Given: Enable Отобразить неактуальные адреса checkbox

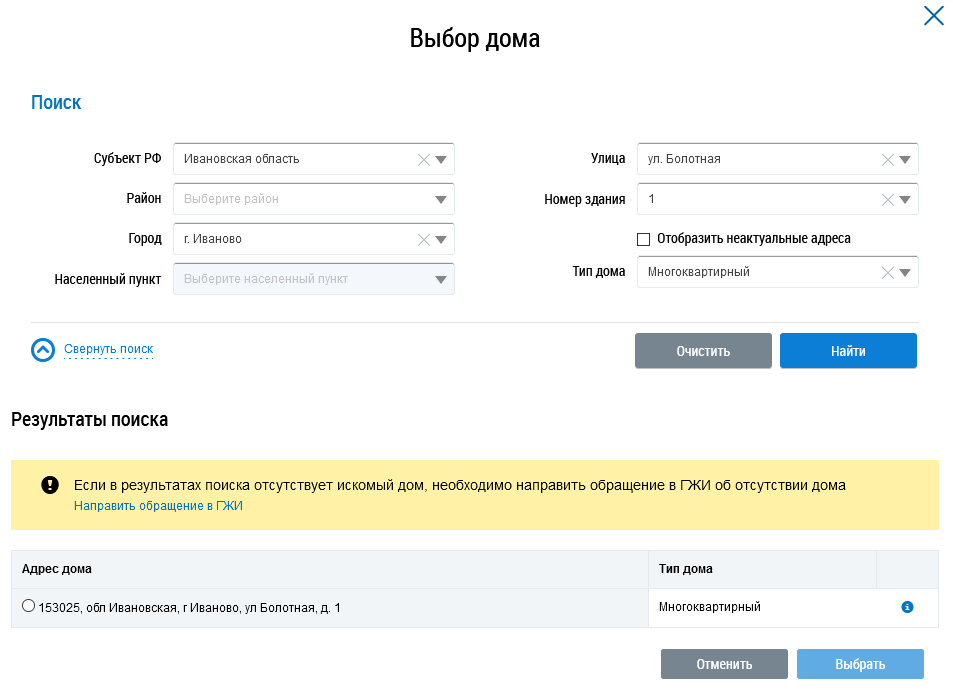Looking at the screenshot, I should [x=644, y=239].
